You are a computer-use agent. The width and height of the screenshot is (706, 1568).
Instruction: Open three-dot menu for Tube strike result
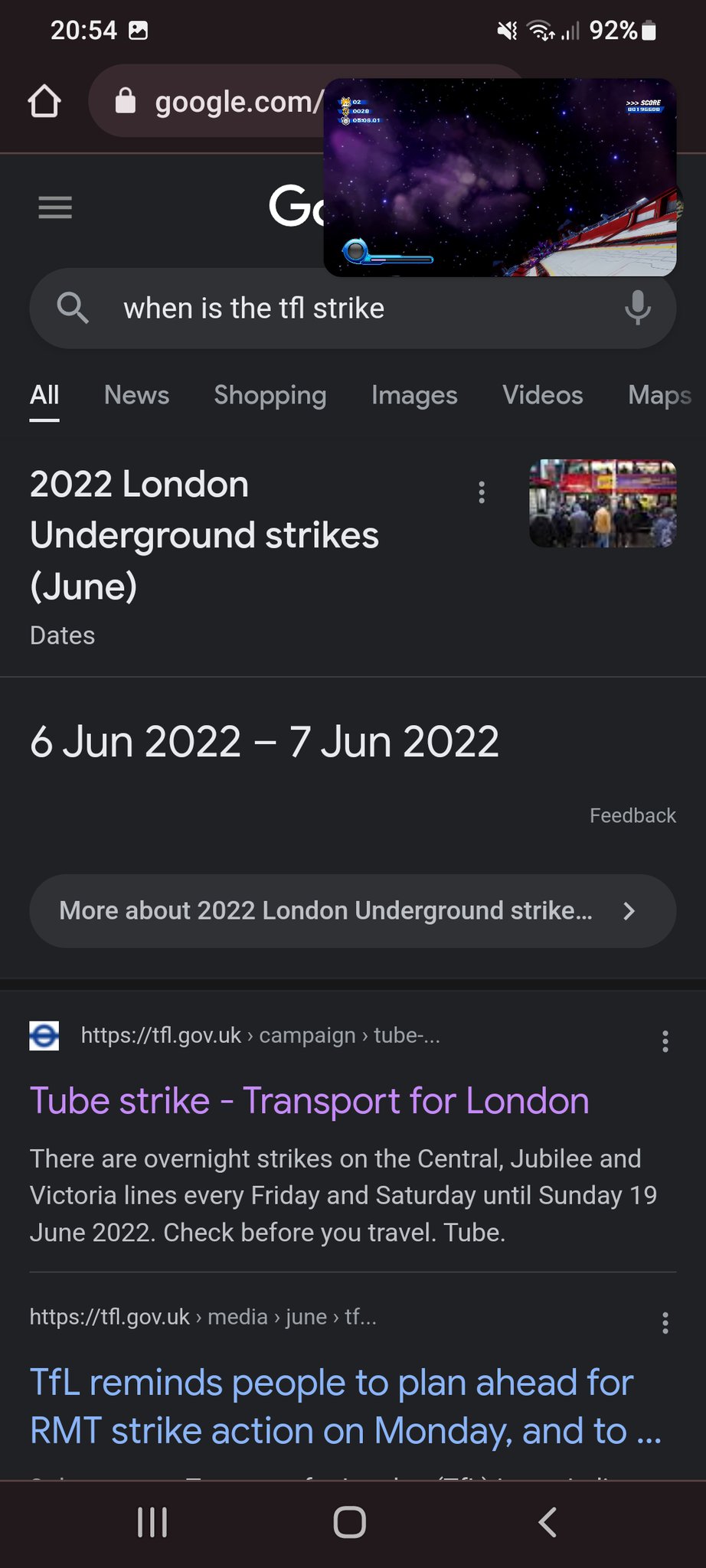pyautogui.click(x=665, y=1041)
